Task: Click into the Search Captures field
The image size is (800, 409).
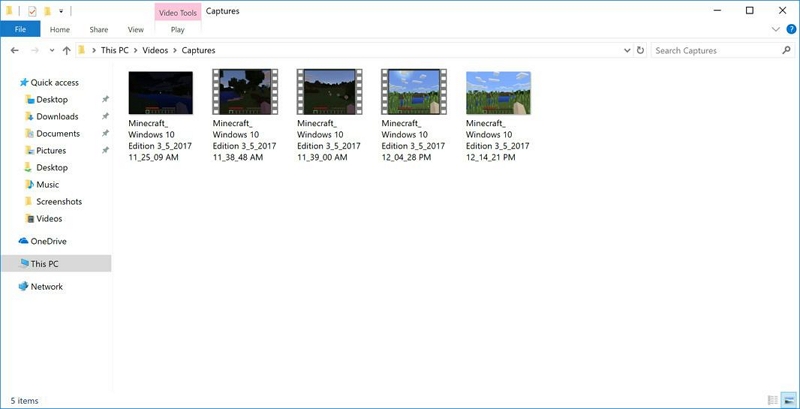Action: tap(717, 50)
